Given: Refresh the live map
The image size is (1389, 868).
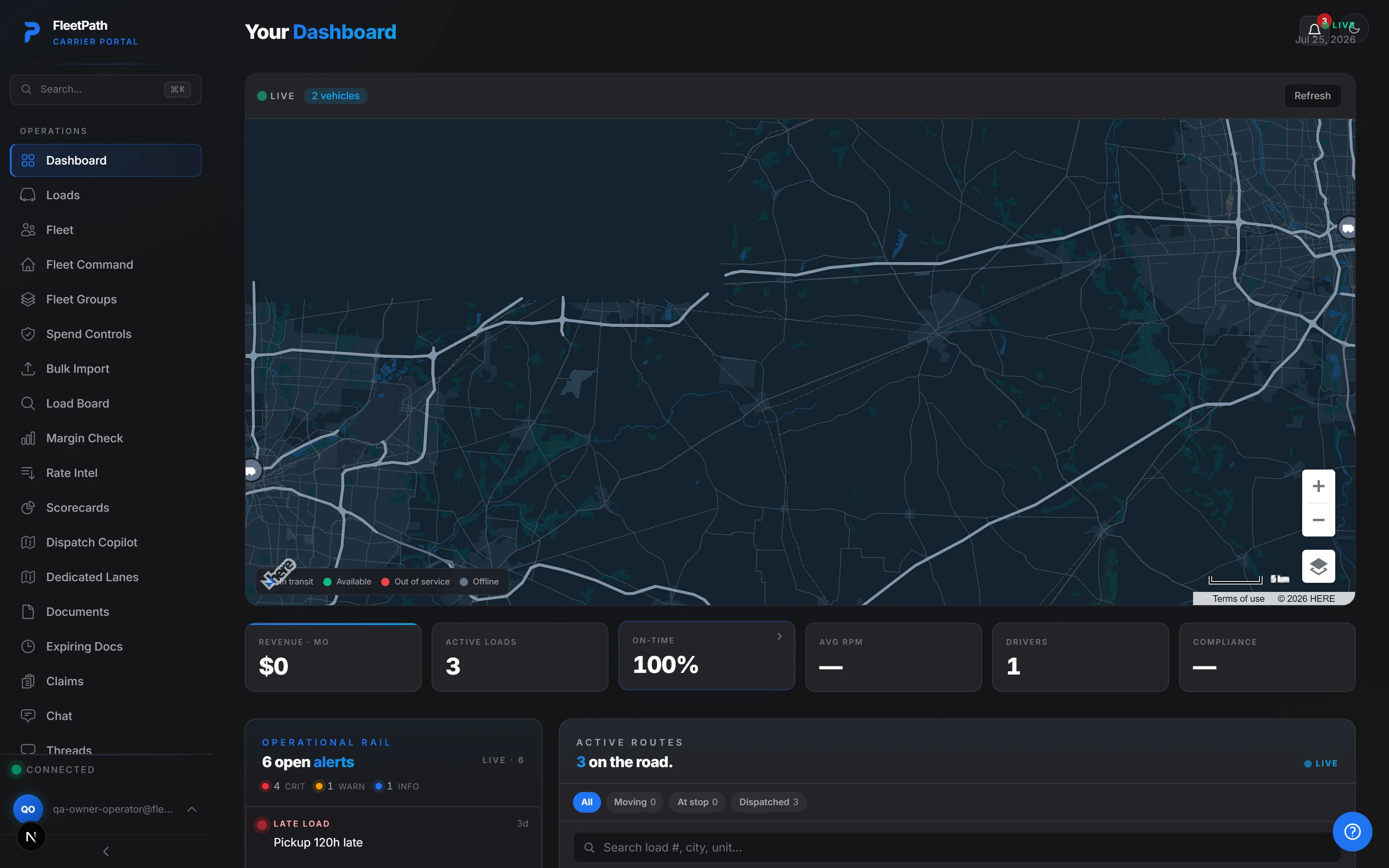Looking at the screenshot, I should tap(1312, 96).
